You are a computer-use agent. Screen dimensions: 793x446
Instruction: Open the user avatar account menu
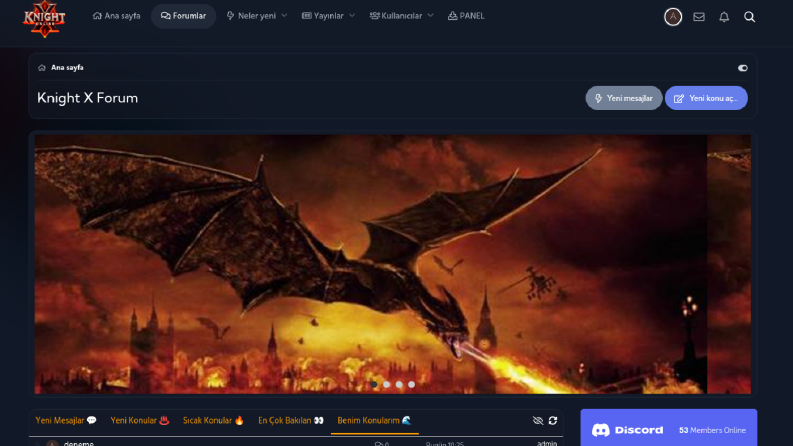coord(673,17)
